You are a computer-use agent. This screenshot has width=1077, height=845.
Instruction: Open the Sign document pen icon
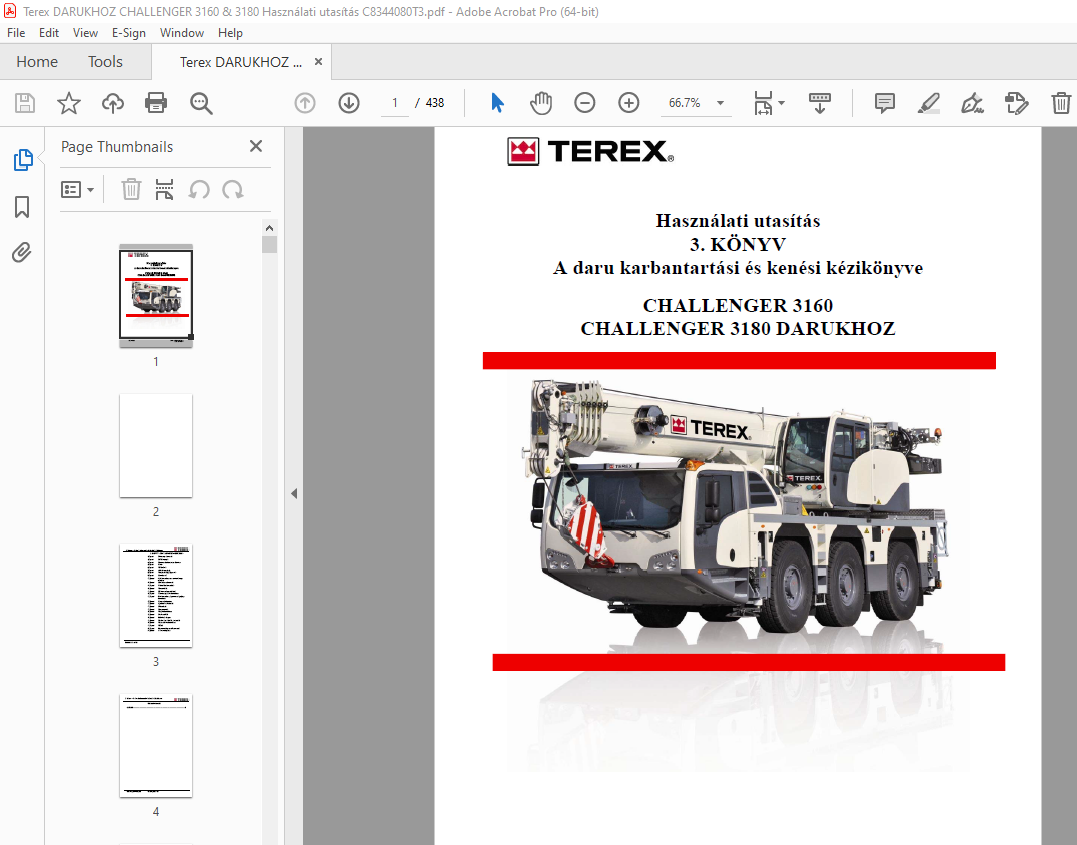[973, 103]
